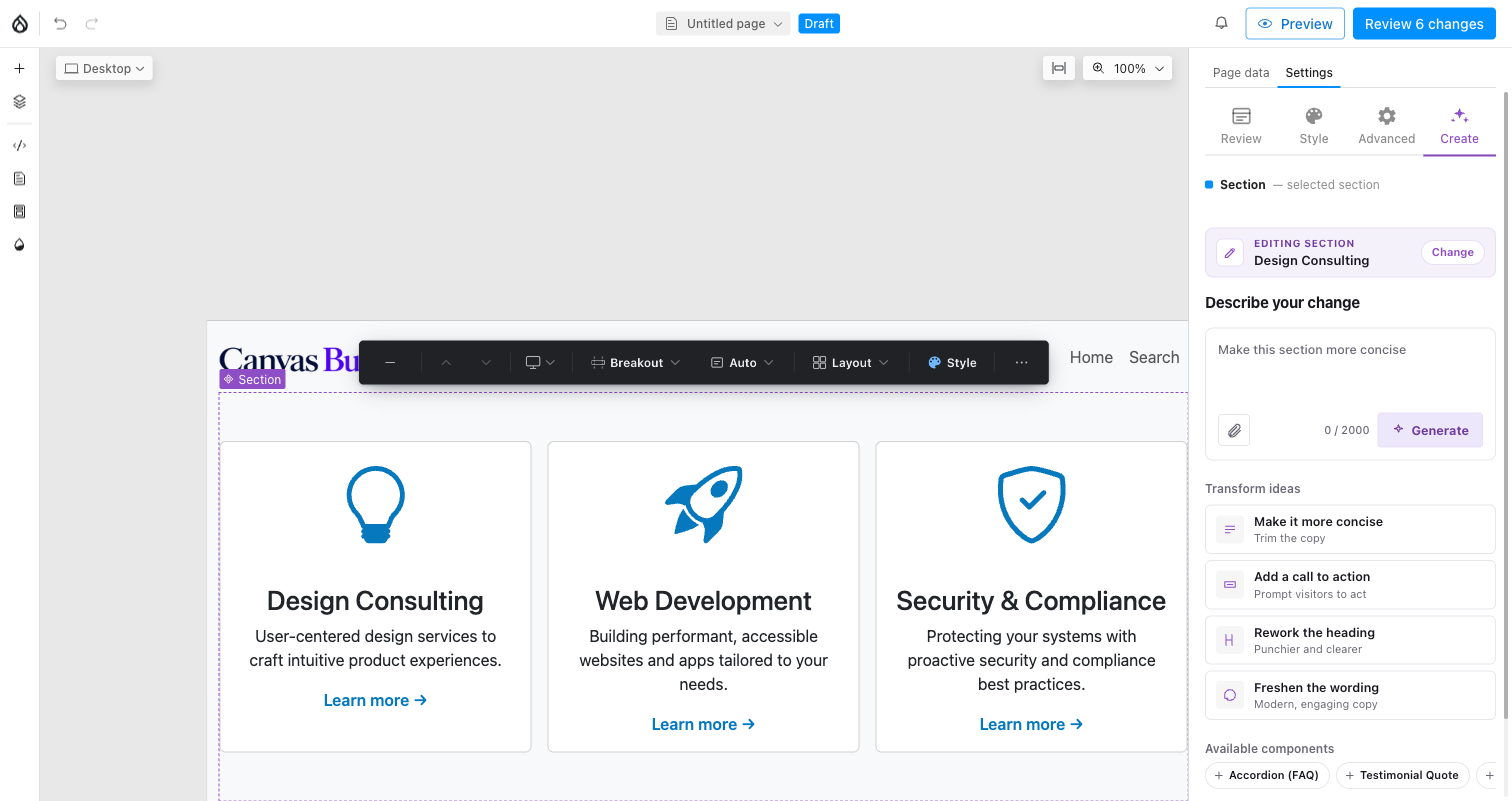Click the purple Section label tag
Viewport: 1512px width, 801px height.
pyautogui.click(x=253, y=379)
